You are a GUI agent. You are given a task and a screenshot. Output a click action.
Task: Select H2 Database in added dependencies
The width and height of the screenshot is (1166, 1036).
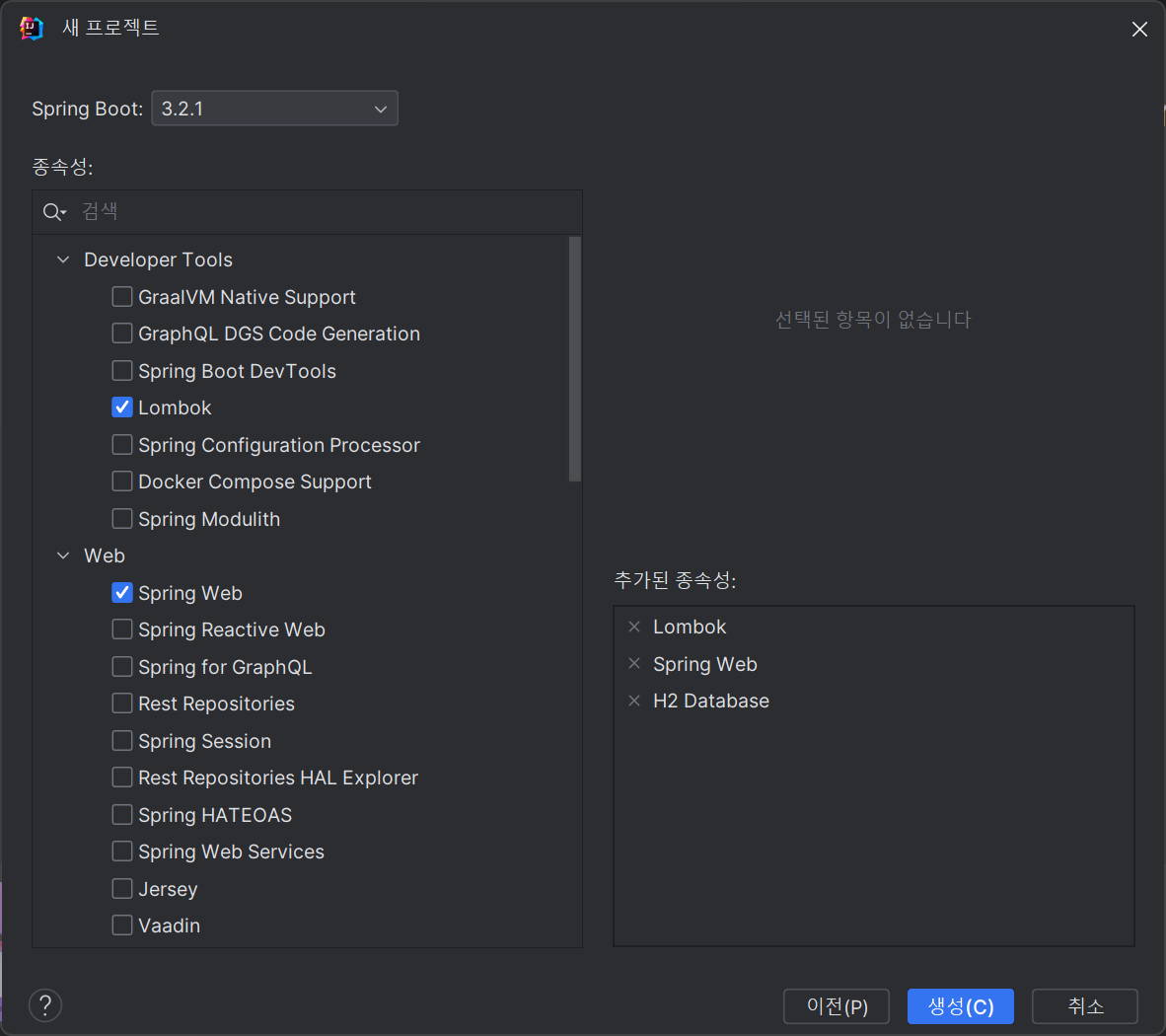(711, 701)
